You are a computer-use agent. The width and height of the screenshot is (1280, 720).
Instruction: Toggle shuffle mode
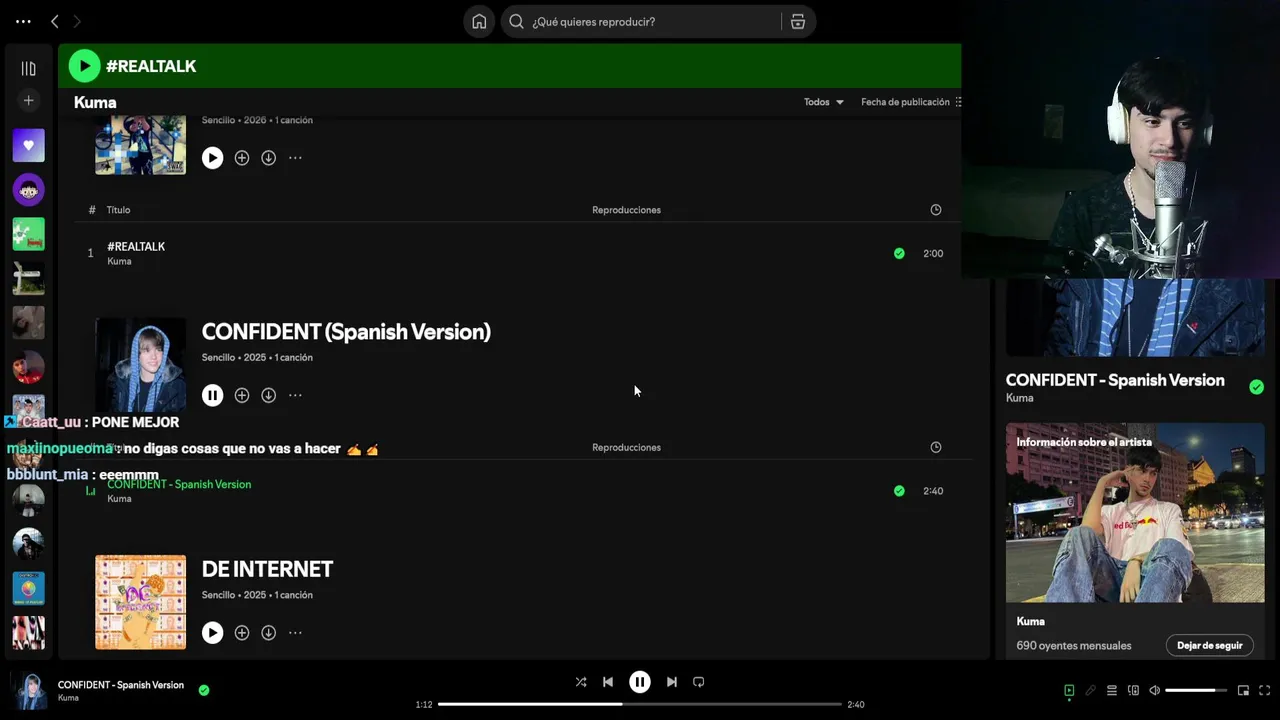tap(581, 682)
